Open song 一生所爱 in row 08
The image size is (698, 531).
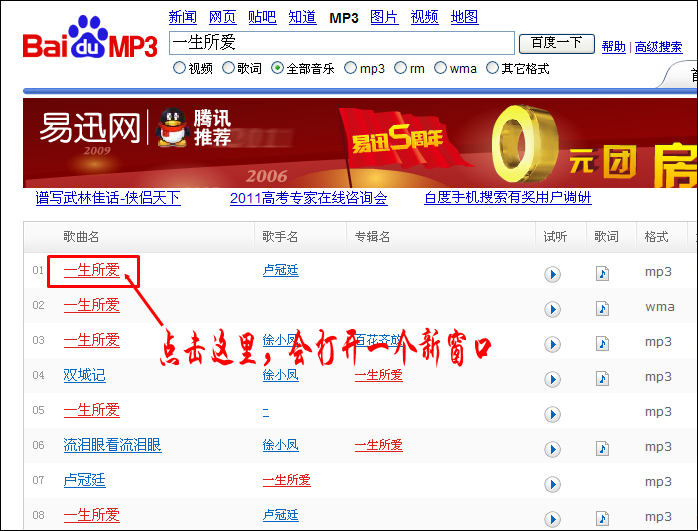(x=92, y=515)
